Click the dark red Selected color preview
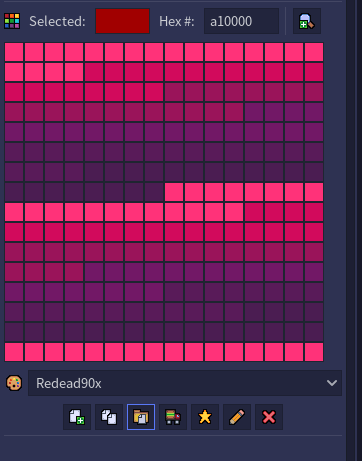Screen dimensions: 362x461 point(123,21)
